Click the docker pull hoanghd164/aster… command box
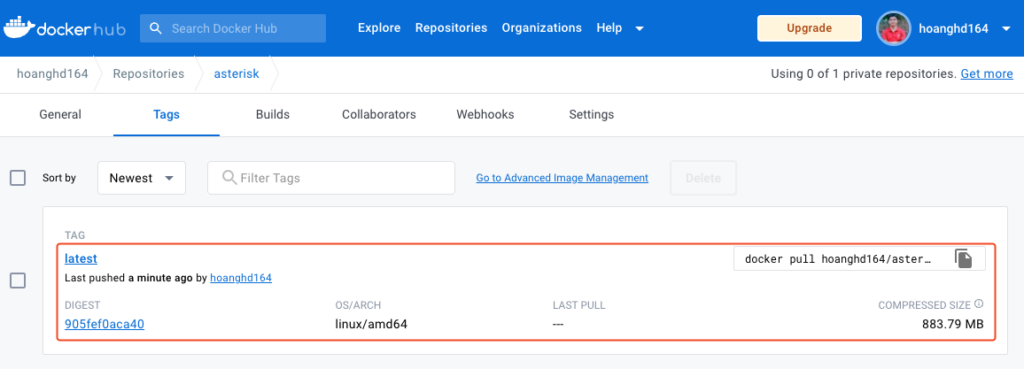Viewport: 1024px width, 369px height. click(859, 259)
